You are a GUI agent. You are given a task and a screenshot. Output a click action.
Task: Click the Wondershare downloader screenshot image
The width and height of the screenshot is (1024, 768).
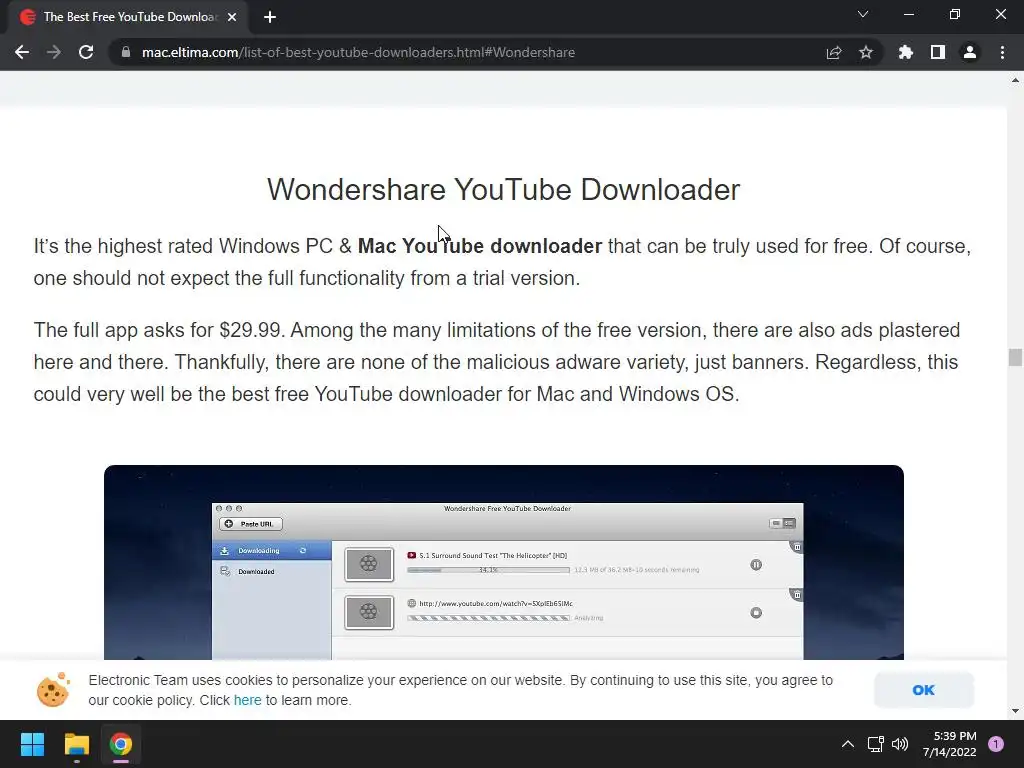tap(504, 562)
